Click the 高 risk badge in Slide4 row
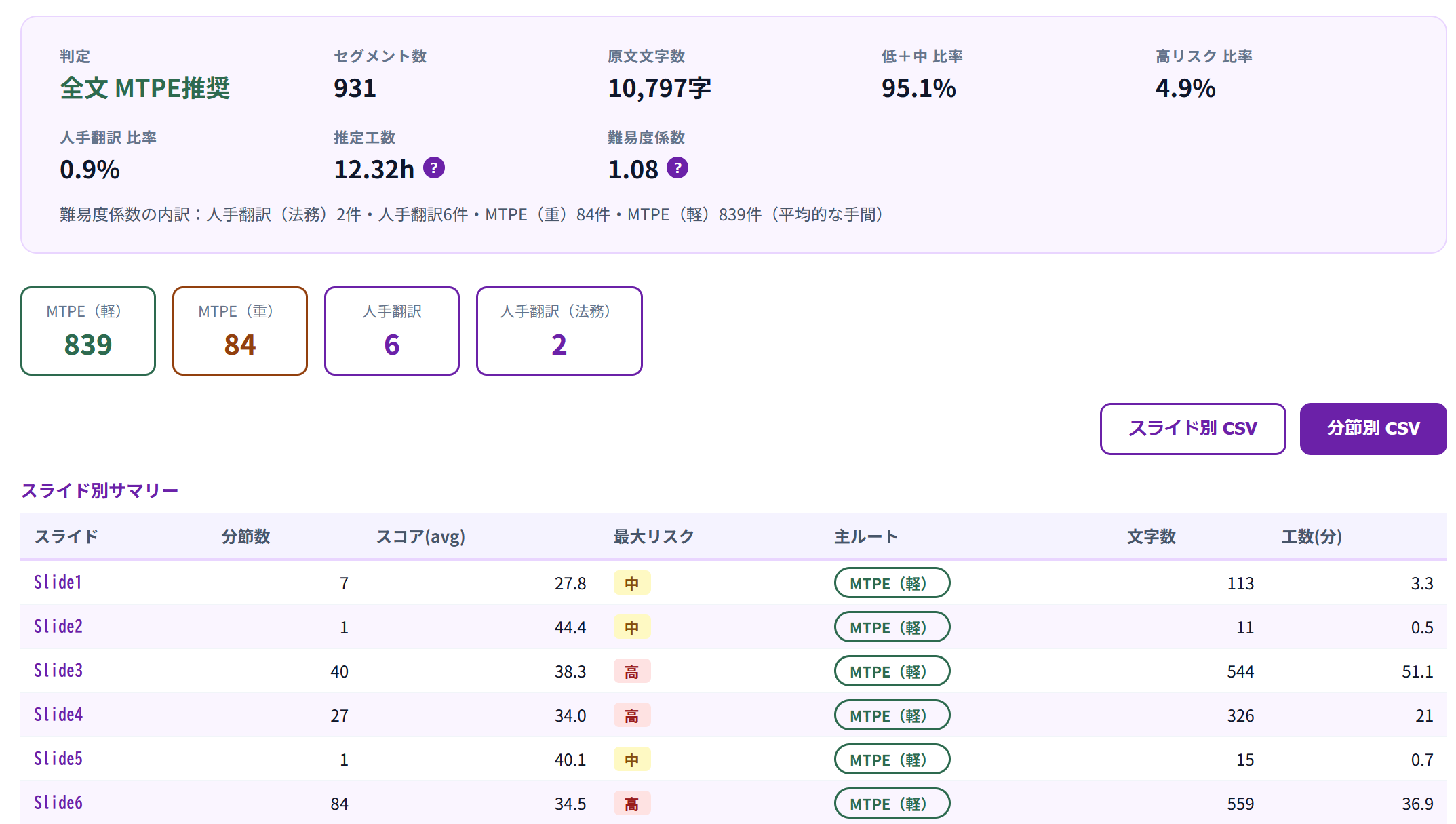 pos(632,715)
